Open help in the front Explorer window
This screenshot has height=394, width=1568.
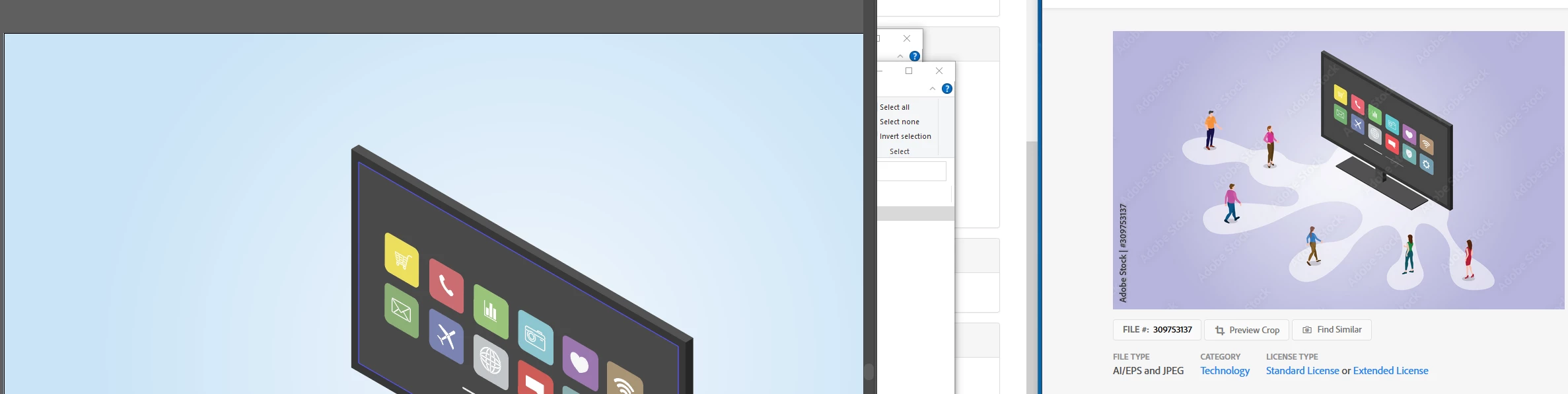click(x=947, y=89)
